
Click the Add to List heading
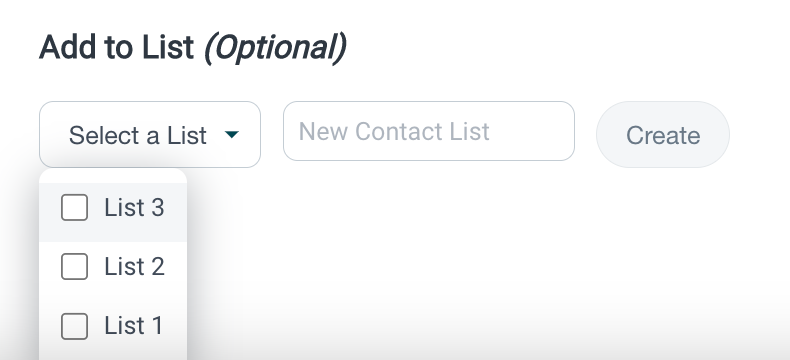(116, 47)
